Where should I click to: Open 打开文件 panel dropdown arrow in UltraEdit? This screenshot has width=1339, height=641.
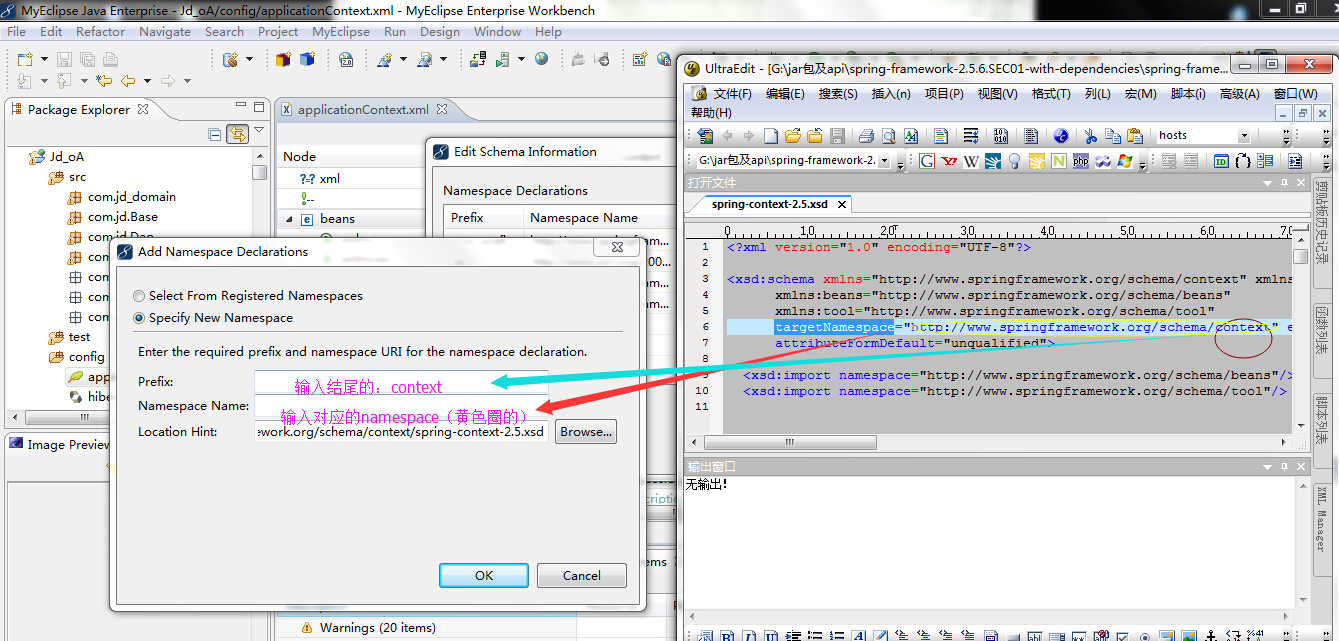[x=1267, y=183]
